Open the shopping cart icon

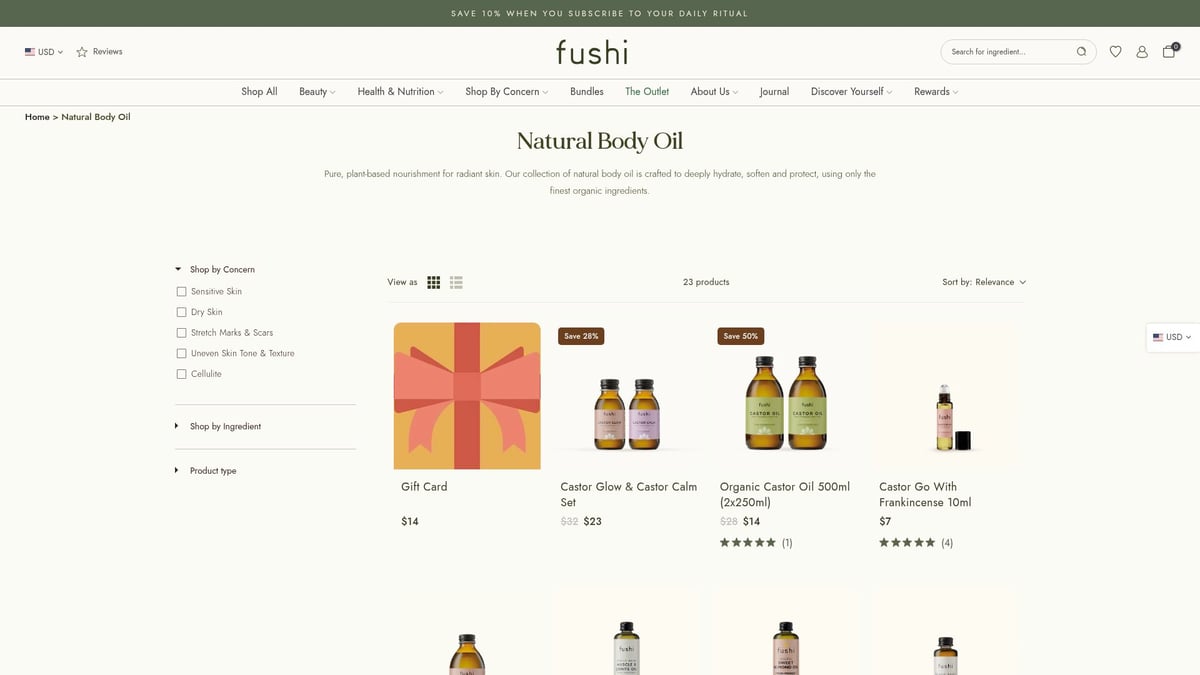[1168, 51]
